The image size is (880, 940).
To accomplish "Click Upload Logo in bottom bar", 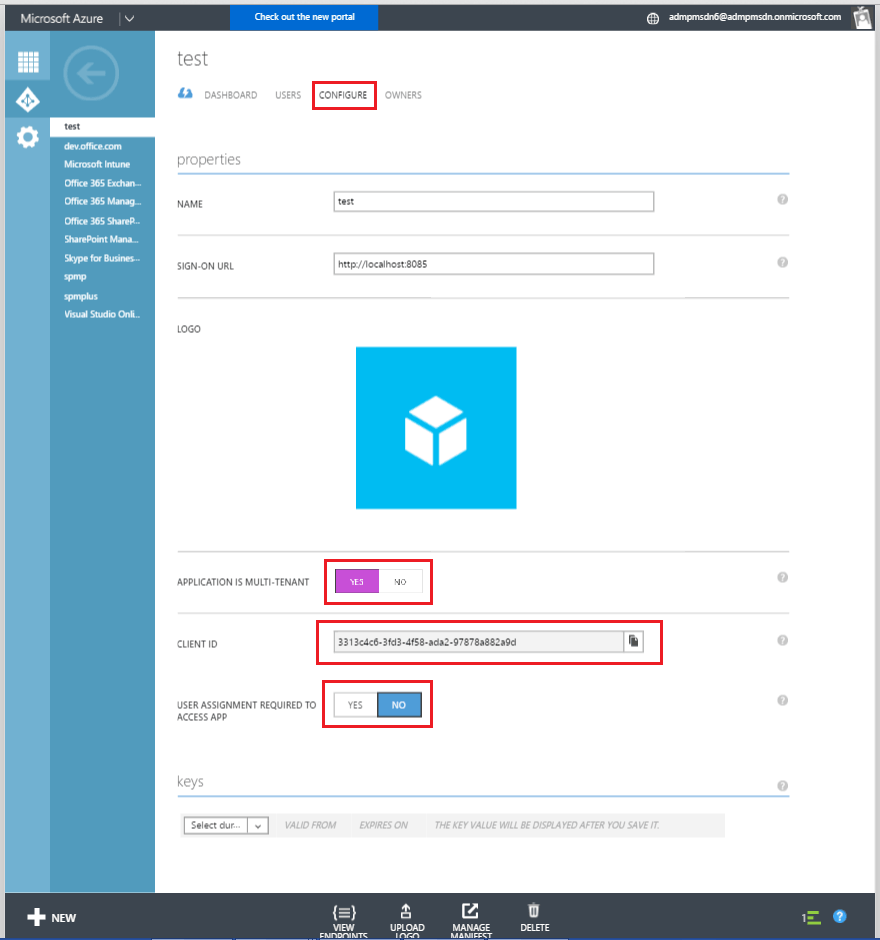I will coord(407,921).
